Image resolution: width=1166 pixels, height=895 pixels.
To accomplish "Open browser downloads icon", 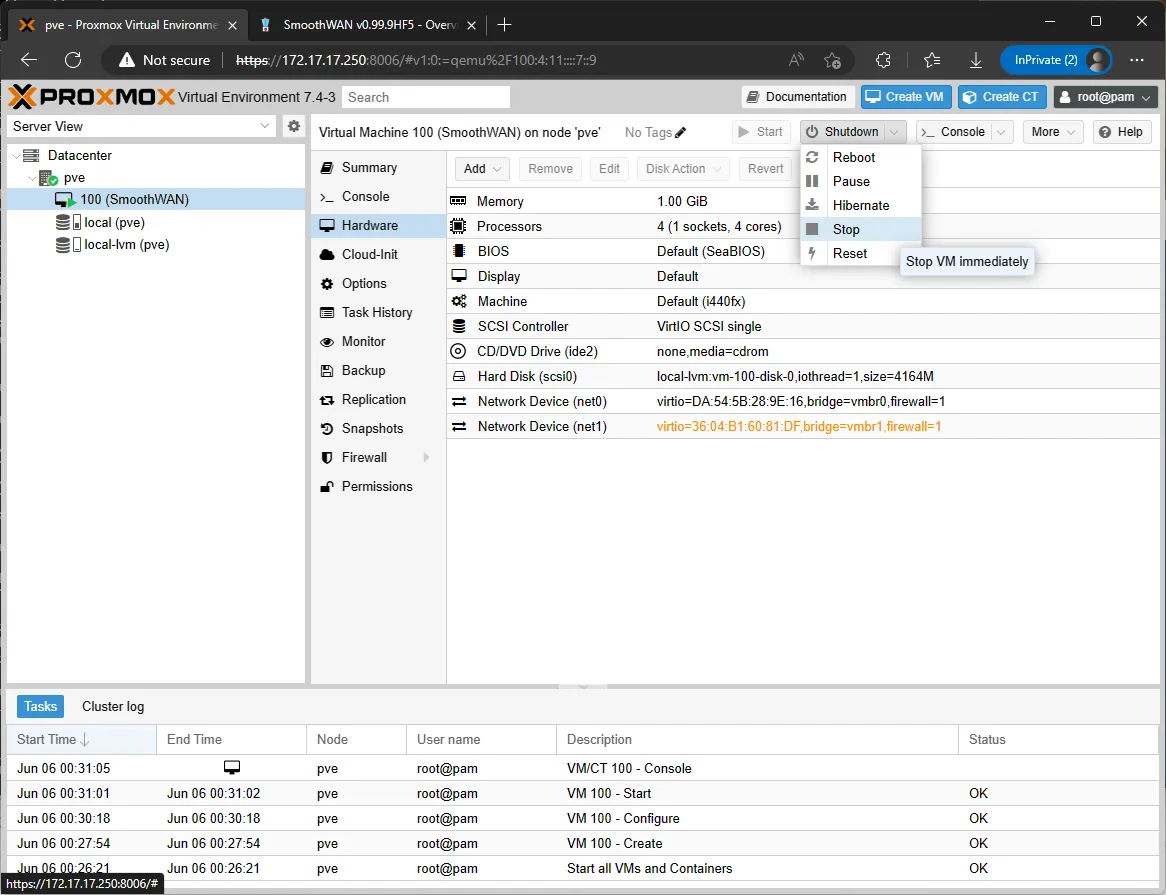I will [976, 60].
